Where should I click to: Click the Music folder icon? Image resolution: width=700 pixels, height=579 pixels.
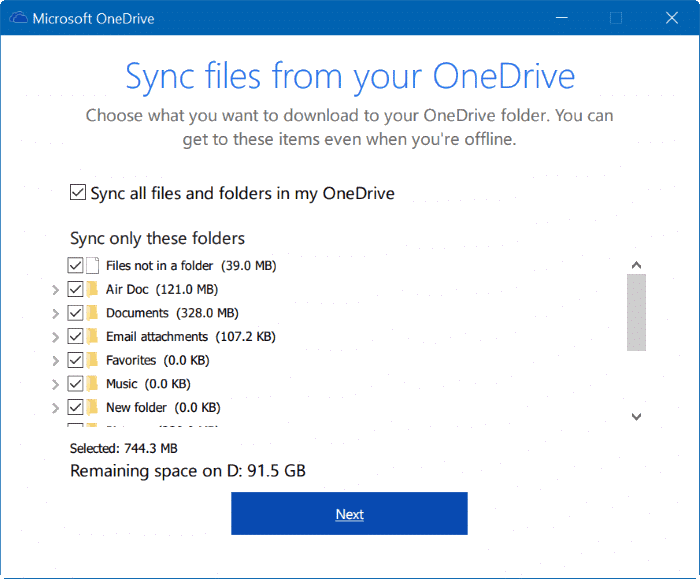[x=92, y=383]
